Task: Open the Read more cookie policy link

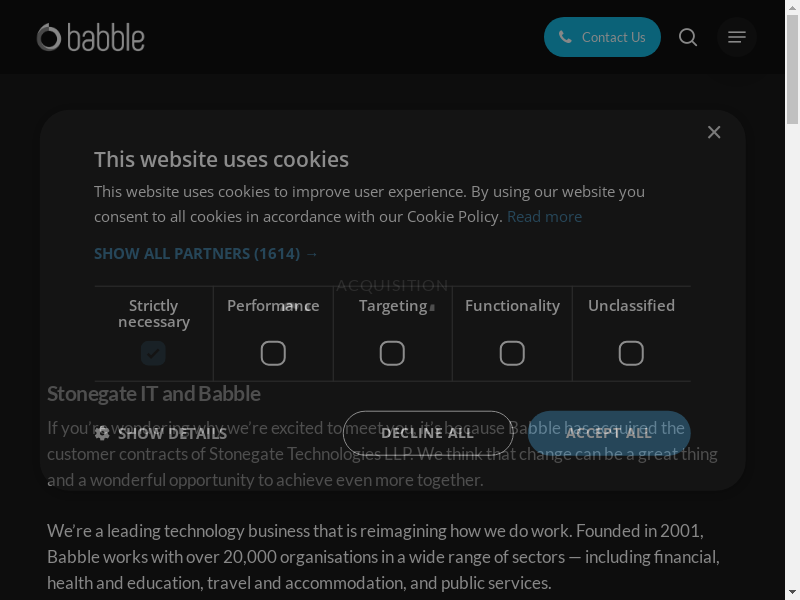Action: pos(544,216)
